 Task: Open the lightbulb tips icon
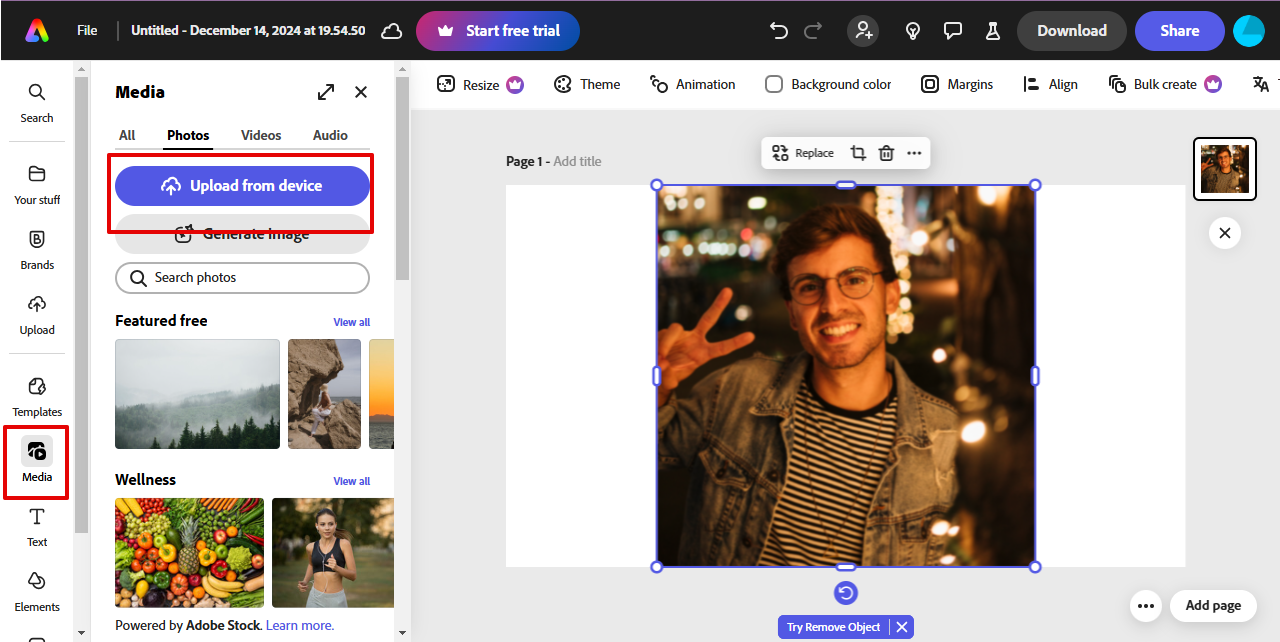[x=913, y=31]
